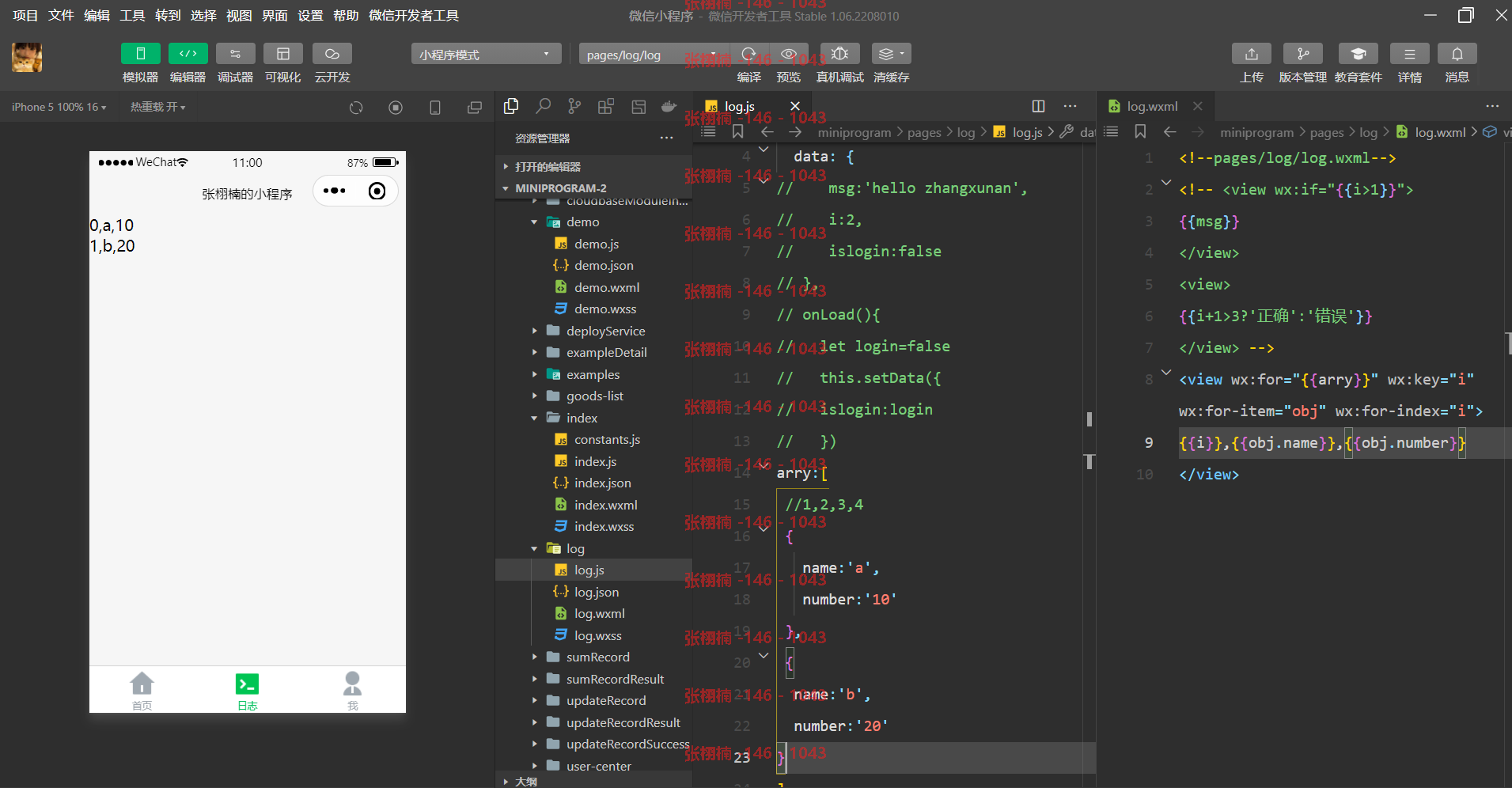Refresh the simulator
Screen dimensions: 1512x788
click(x=356, y=107)
